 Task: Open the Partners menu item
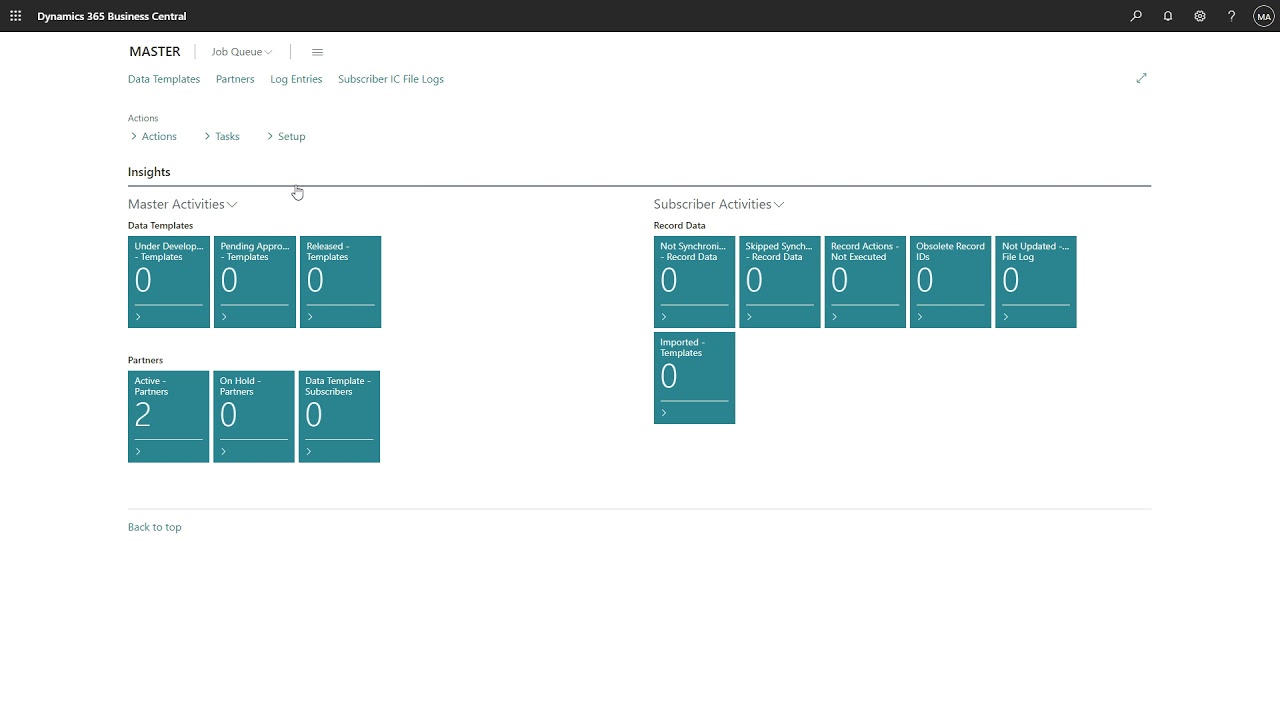(235, 79)
